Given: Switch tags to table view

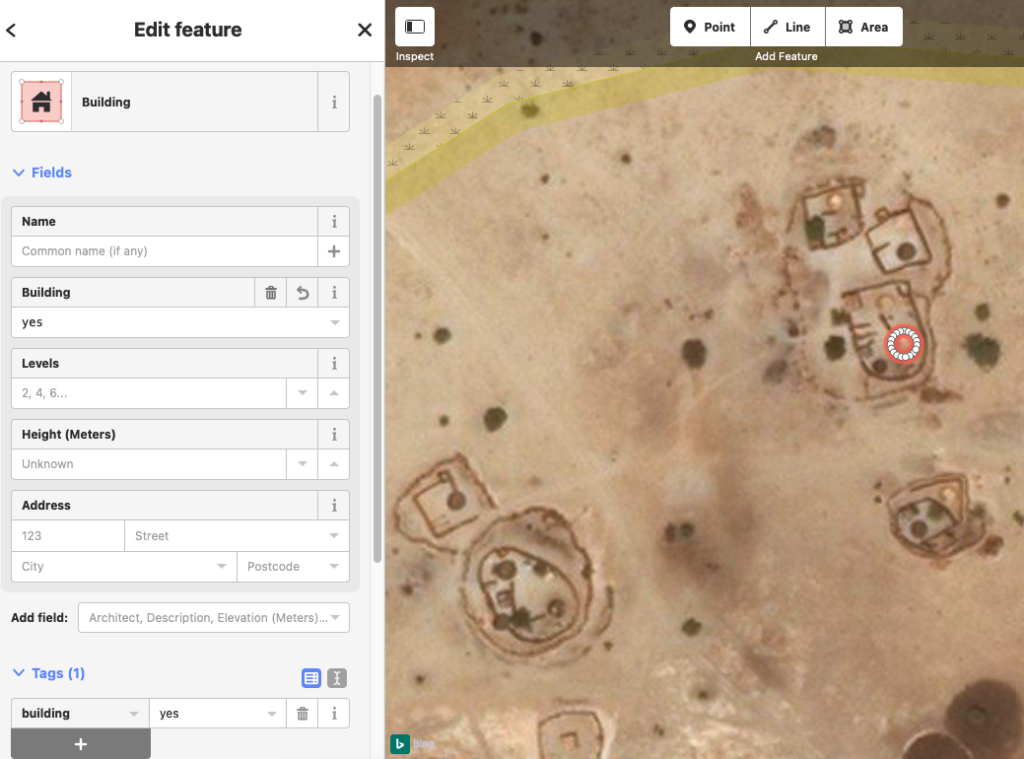Looking at the screenshot, I should coord(310,678).
